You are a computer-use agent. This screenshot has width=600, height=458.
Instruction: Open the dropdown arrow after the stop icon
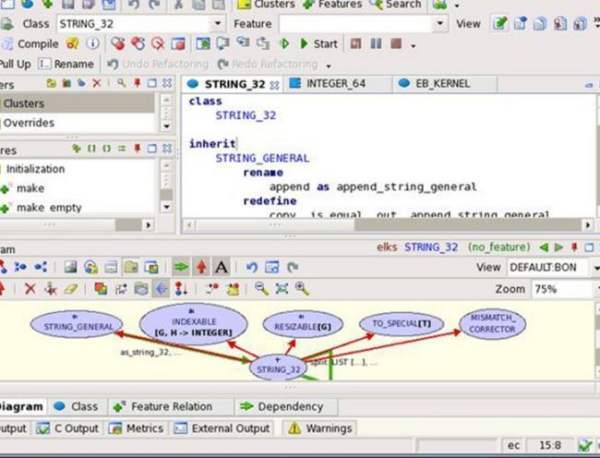[413, 46]
